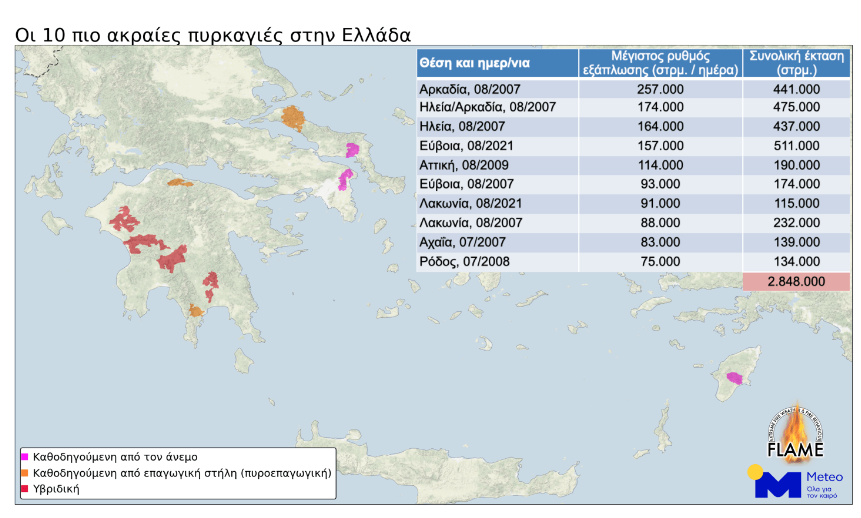Select the orange fire polygon in Achaia
The height and width of the screenshot is (518, 861).
click(180, 183)
